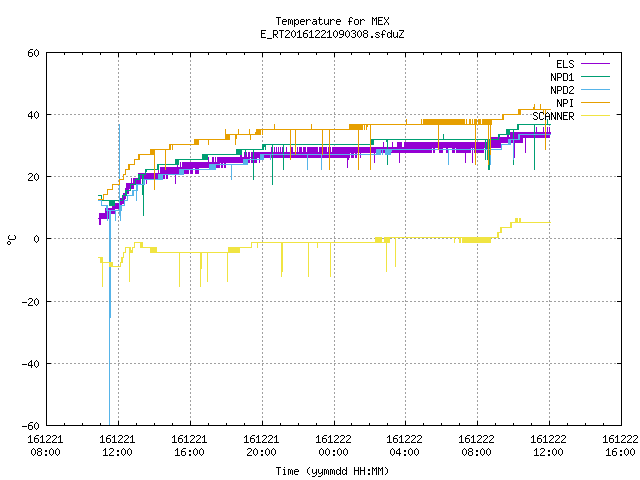The image size is (640, 480).
Task: Click the x-axis label Time (yymmdd HH:MM)
Action: [x=332, y=471]
